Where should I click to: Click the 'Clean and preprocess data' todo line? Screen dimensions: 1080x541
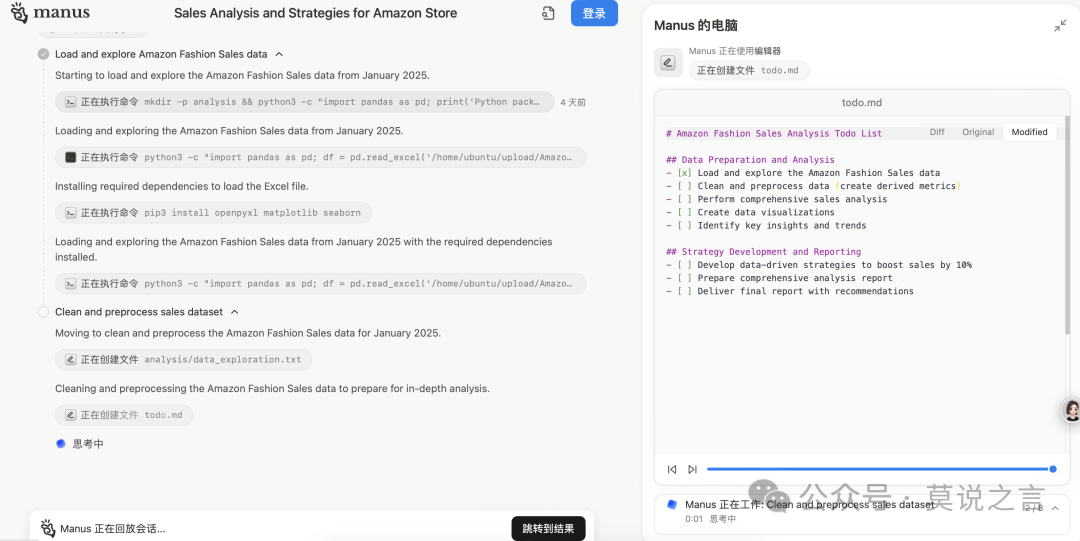click(813, 186)
